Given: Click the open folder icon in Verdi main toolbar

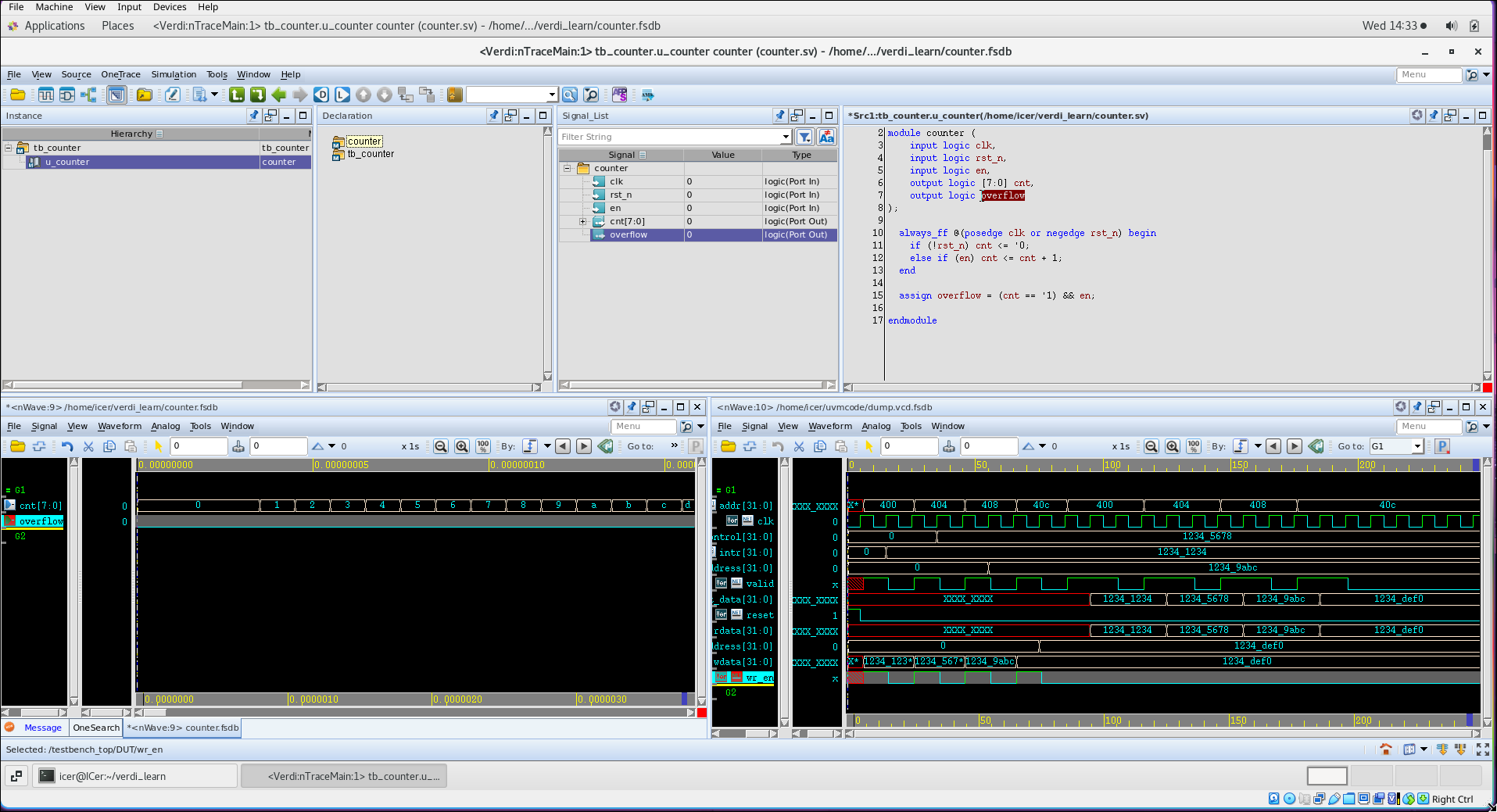Looking at the screenshot, I should (17, 95).
